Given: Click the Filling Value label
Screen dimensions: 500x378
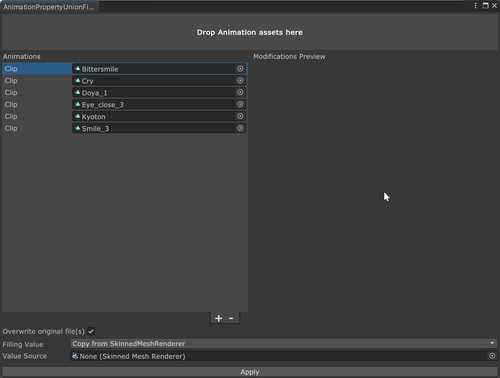Looking at the screenshot, I should pyautogui.click(x=23, y=344).
